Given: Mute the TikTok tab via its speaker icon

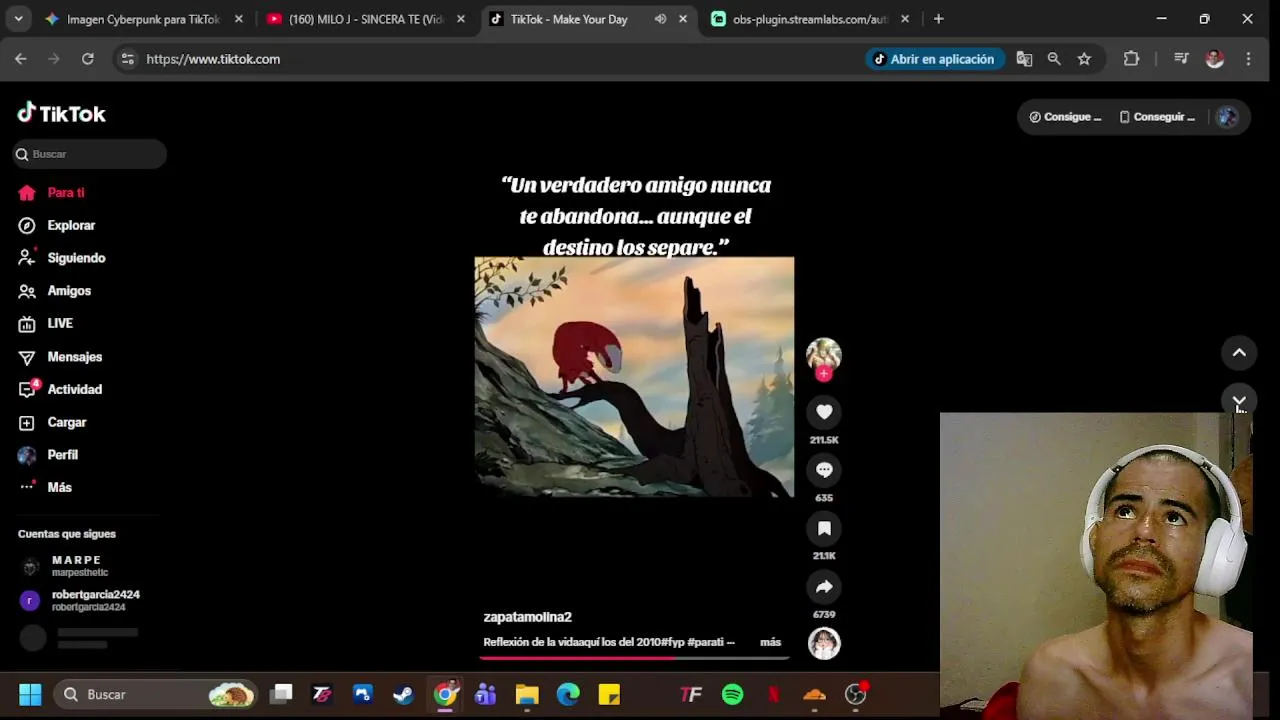Looking at the screenshot, I should 660,19.
